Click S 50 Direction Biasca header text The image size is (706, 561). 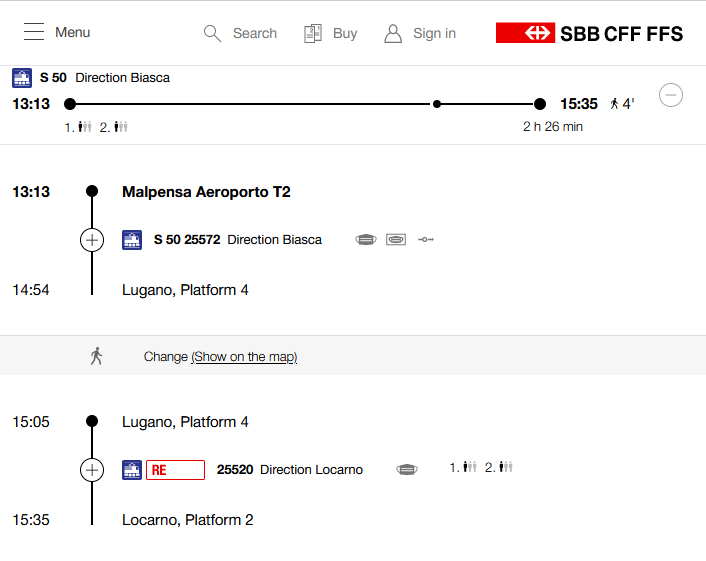(x=105, y=77)
